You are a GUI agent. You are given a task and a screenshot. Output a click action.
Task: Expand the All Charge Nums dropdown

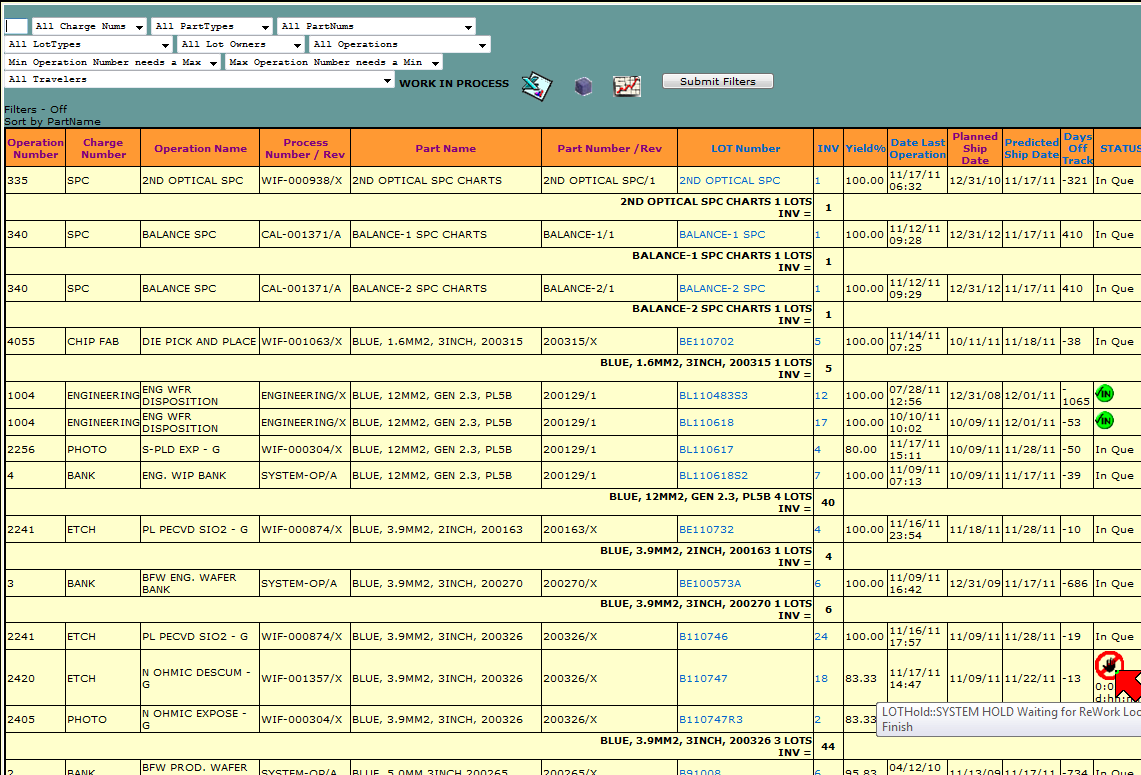pos(89,27)
